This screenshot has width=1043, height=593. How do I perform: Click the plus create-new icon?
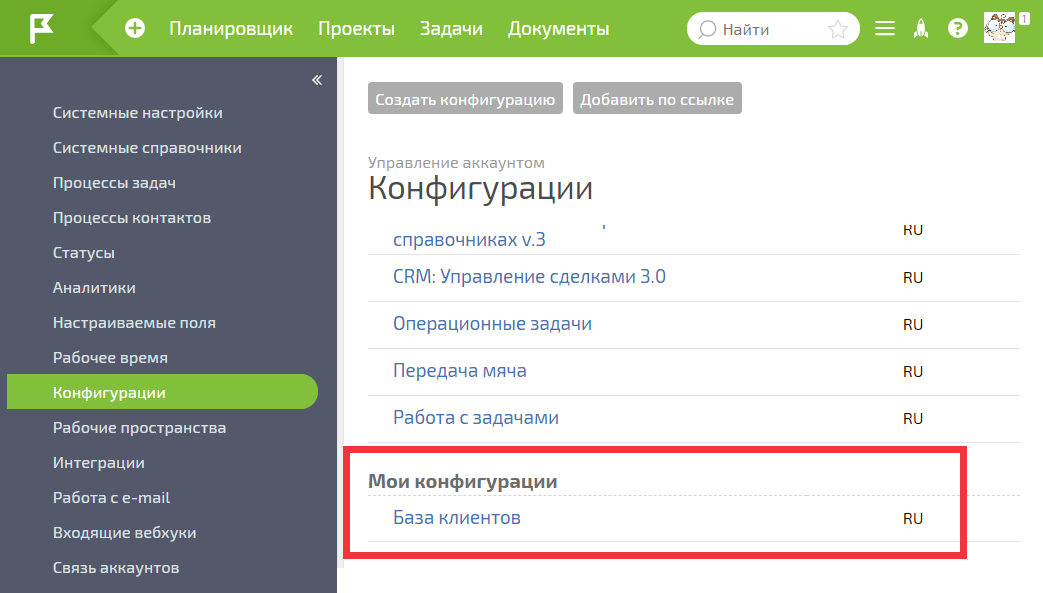[x=135, y=29]
